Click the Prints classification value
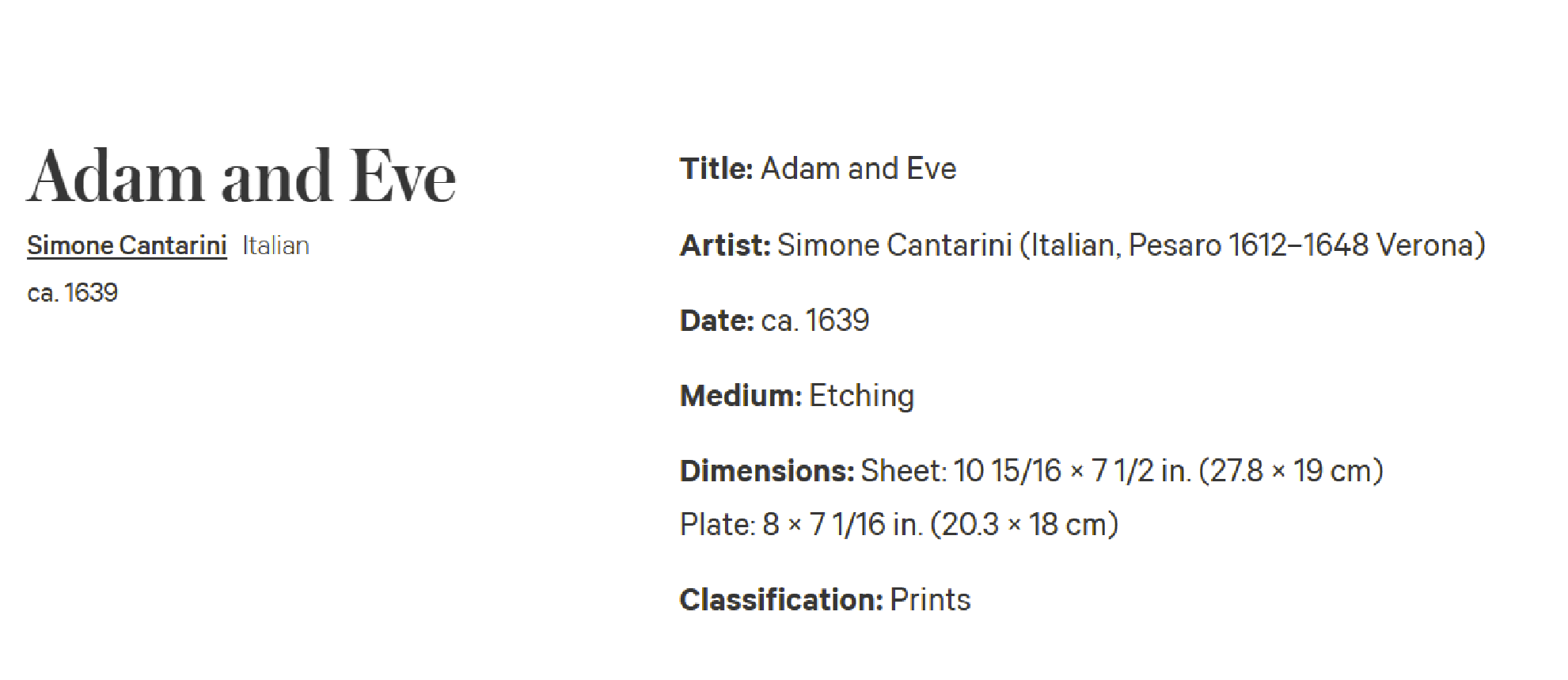This screenshot has height=680, width=1568. pos(930,599)
